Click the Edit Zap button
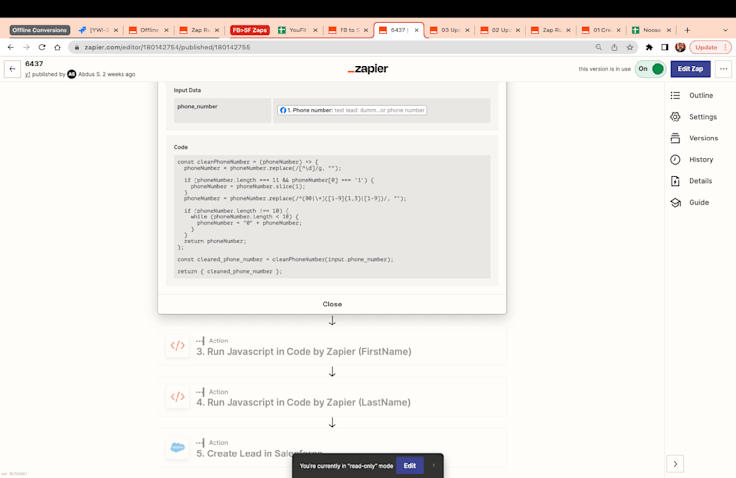This screenshot has width=736, height=478. (690, 69)
